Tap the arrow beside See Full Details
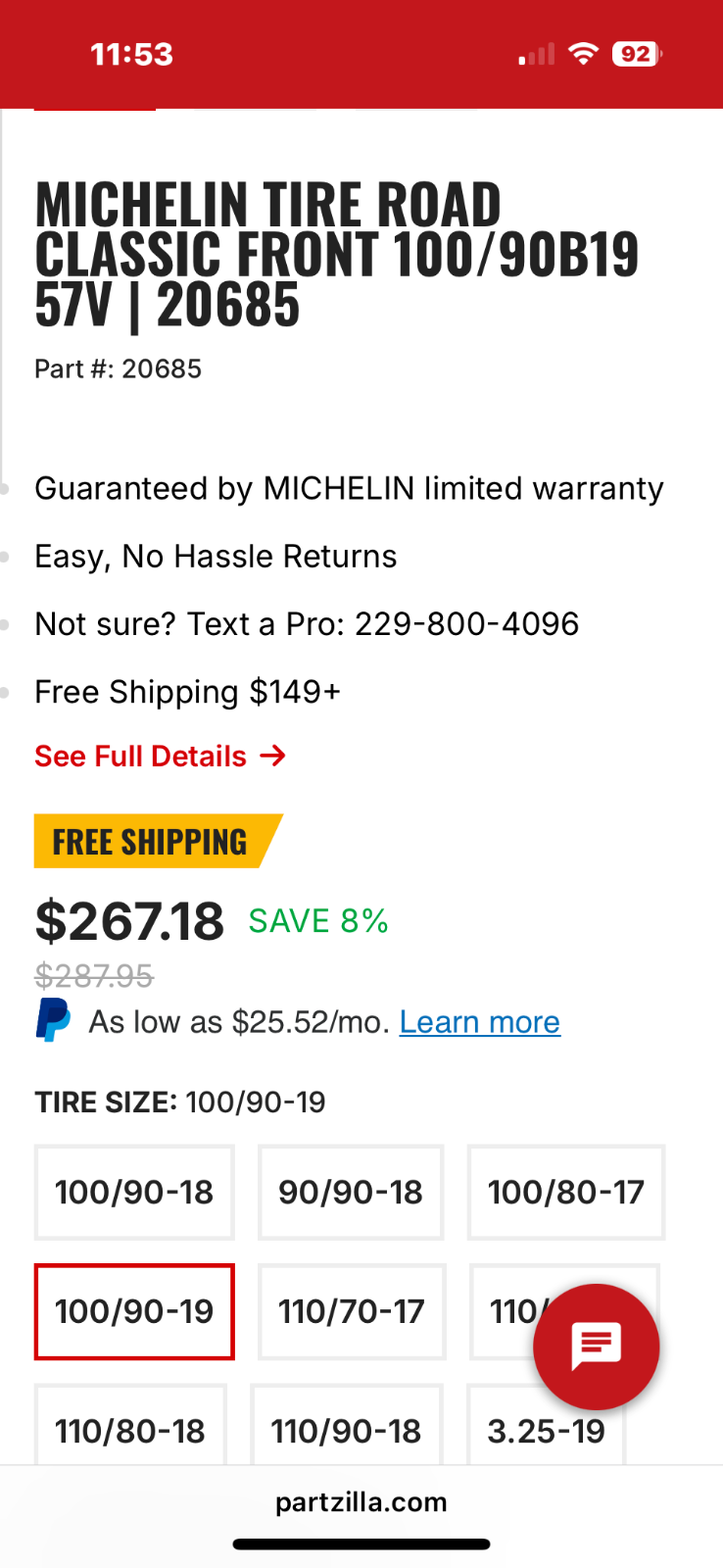 [x=273, y=756]
